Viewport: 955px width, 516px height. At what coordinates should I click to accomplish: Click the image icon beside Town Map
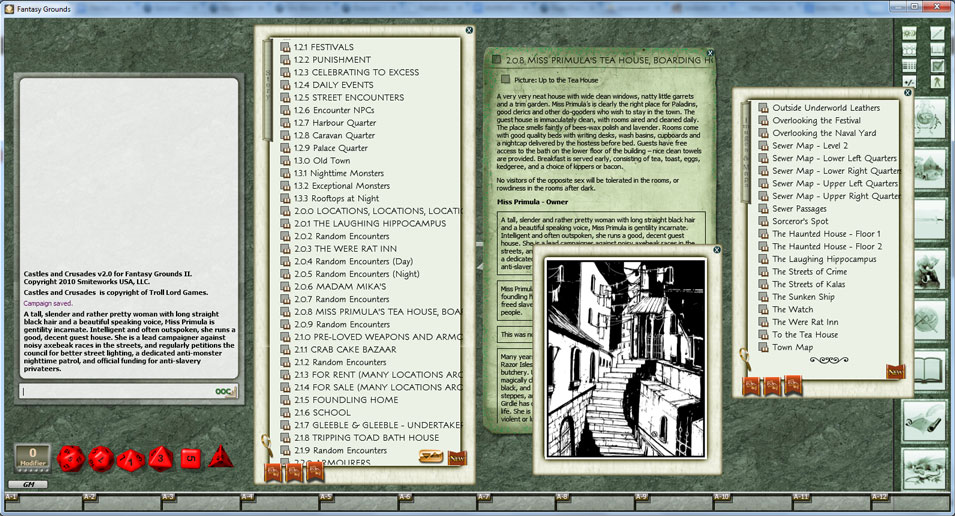(763, 348)
